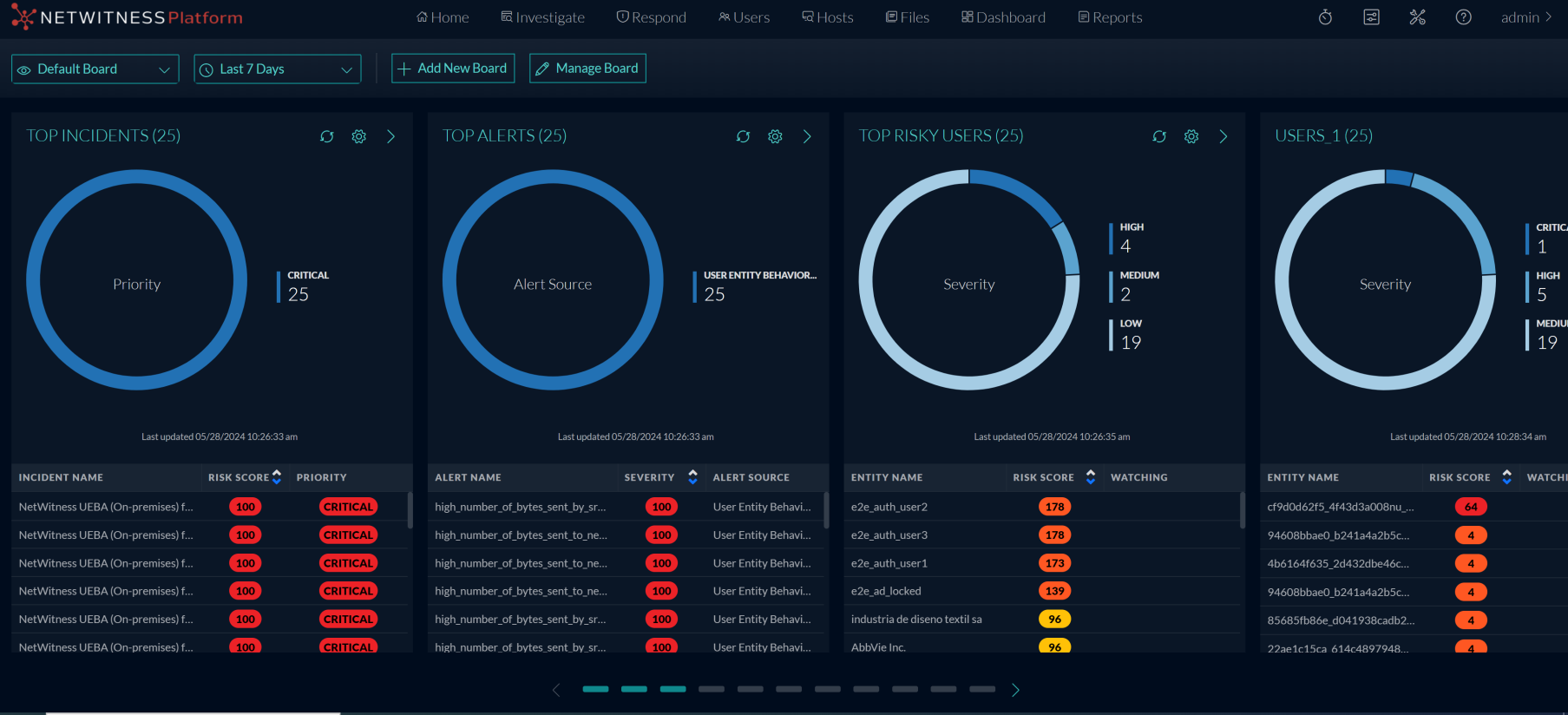1568x715 pixels.
Task: Open Top Incidents panel settings gear
Action: point(359,136)
